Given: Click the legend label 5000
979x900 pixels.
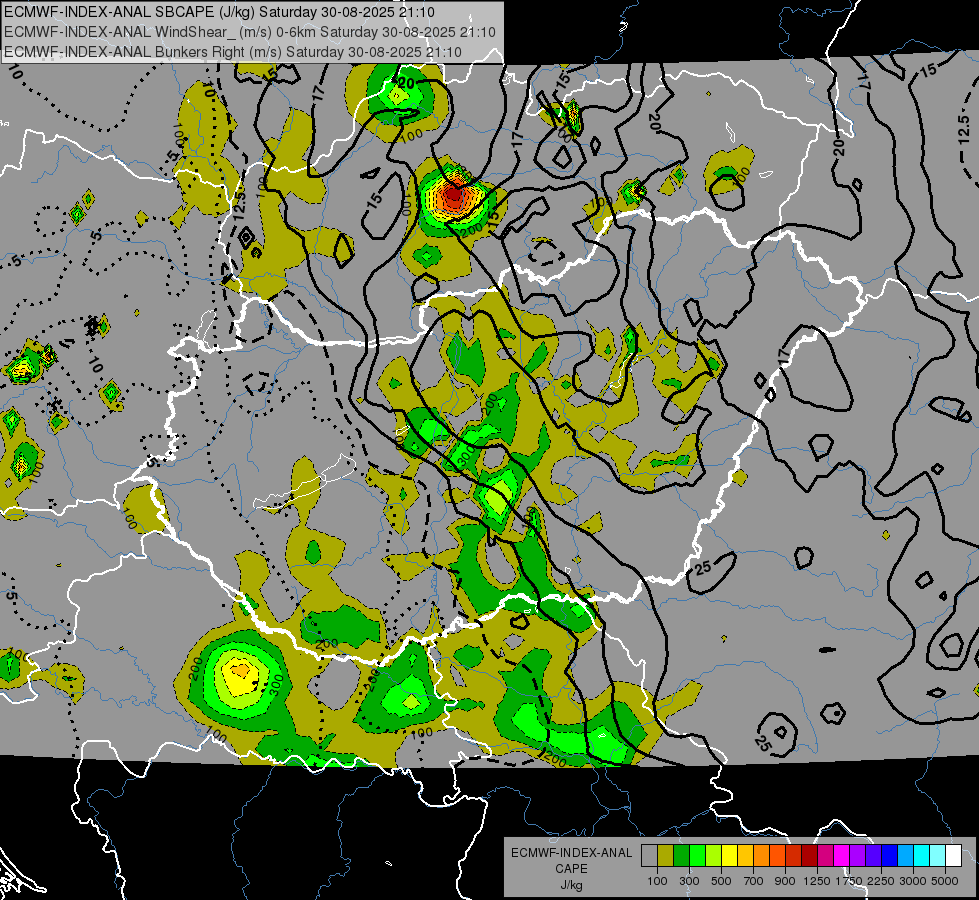Looking at the screenshot, I should coord(945,881).
